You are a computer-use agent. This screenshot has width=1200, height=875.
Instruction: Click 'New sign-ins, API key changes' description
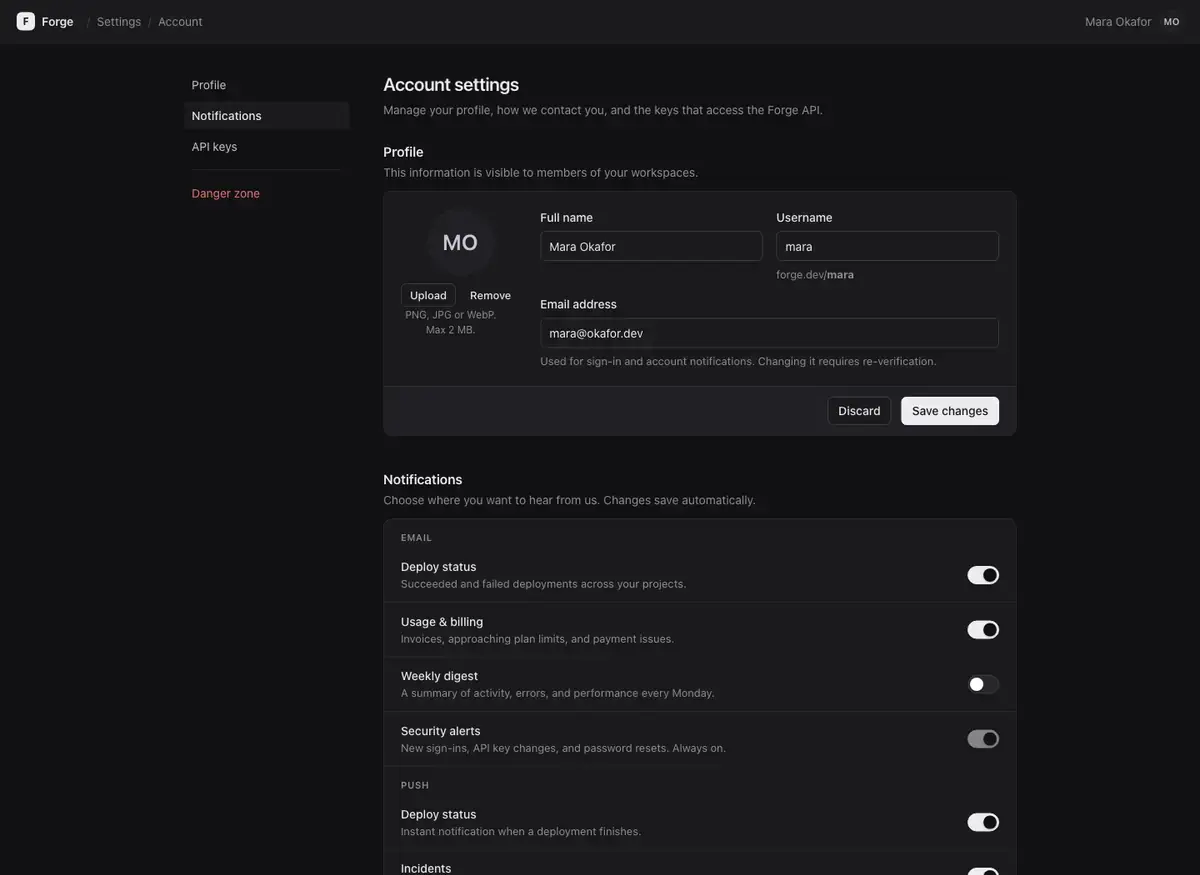(x=563, y=748)
